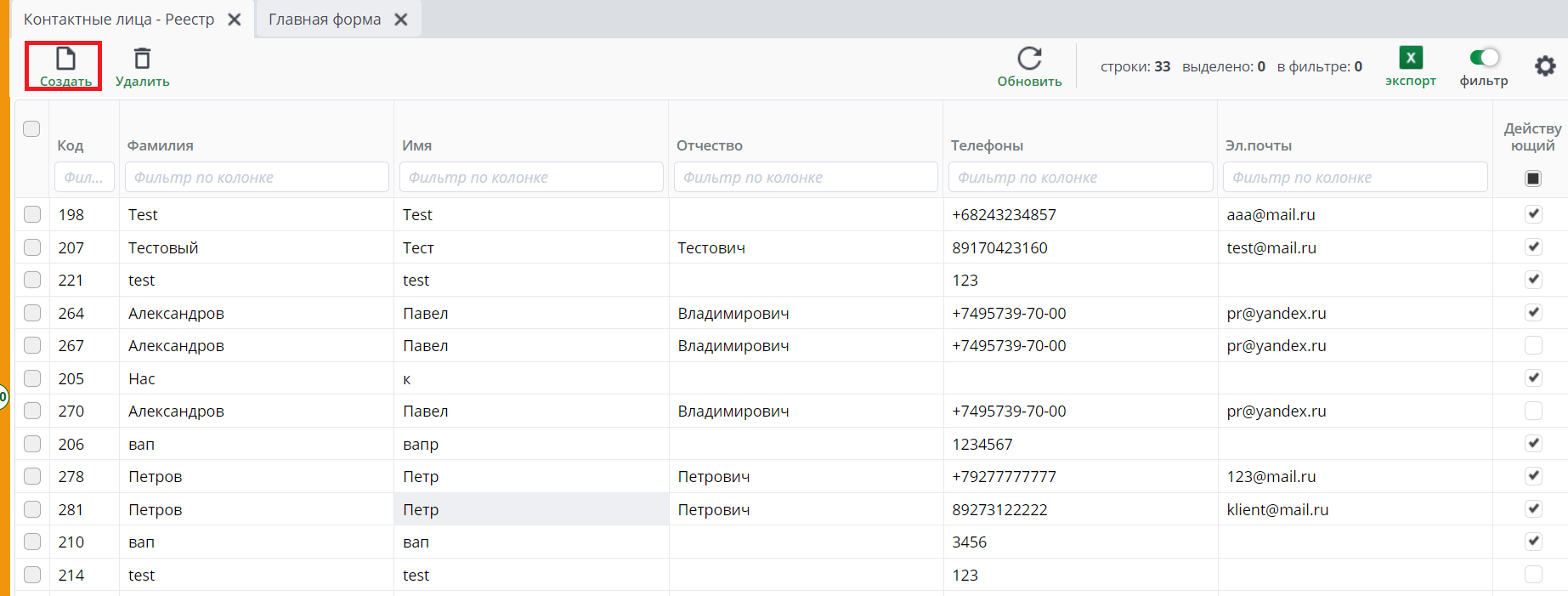Image resolution: width=1568 pixels, height=596 pixels.
Task: Check the row with code 264
Action: pos(32,313)
